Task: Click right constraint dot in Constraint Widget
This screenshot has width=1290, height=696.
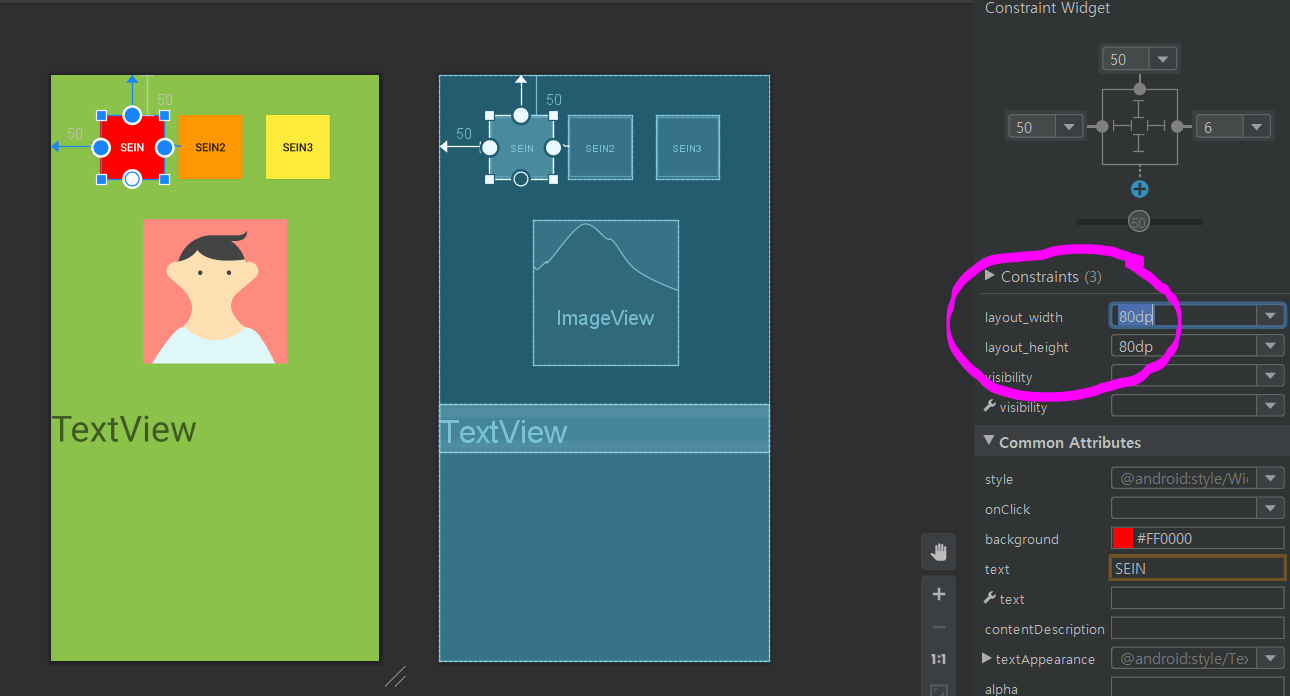Action: pos(1177,127)
